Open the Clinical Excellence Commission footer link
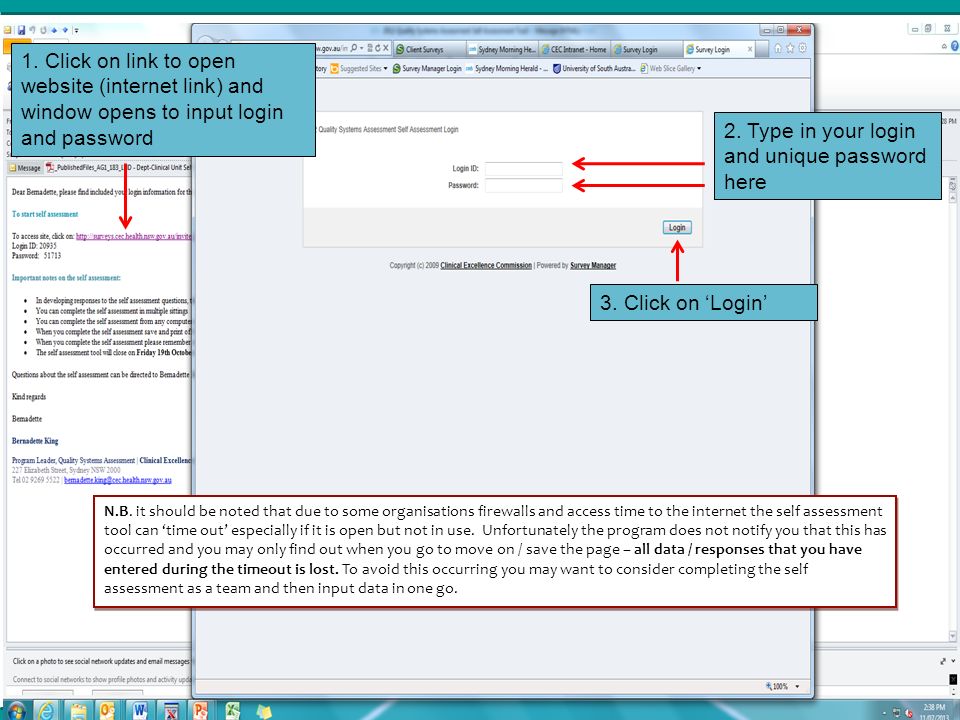This screenshot has width=960, height=720. (486, 265)
